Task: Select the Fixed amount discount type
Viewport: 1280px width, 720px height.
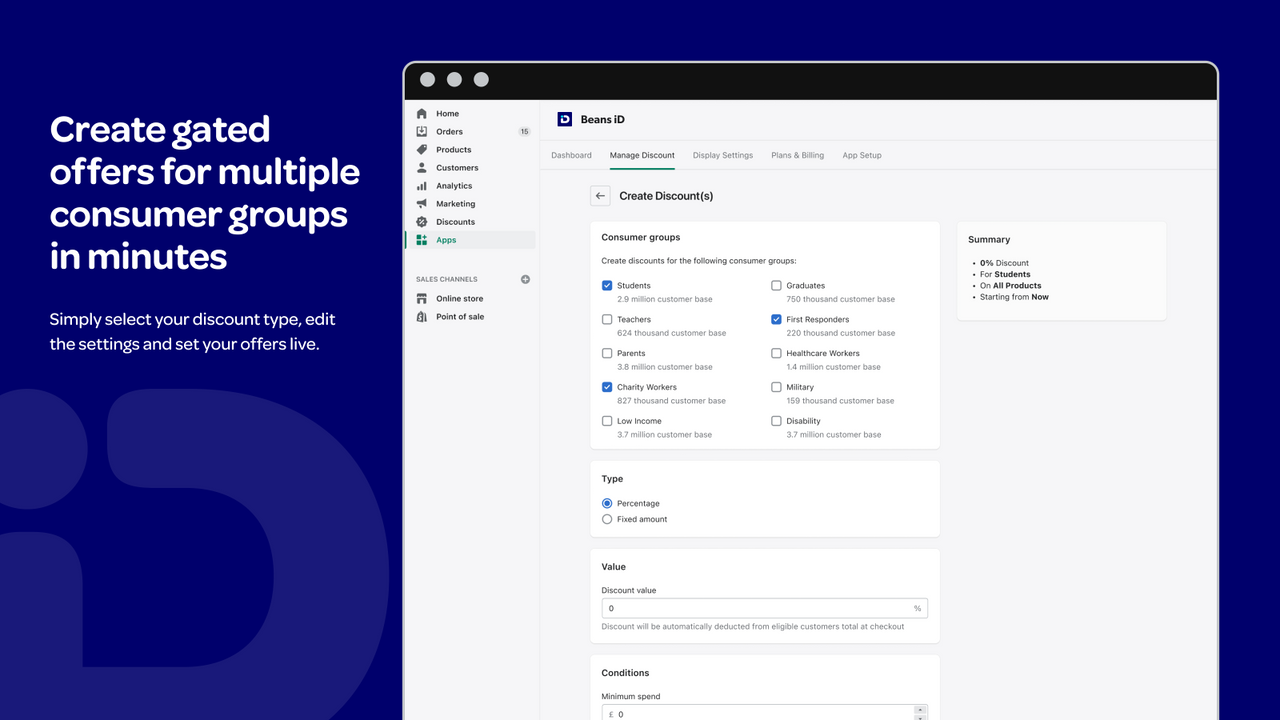Action: 607,520
